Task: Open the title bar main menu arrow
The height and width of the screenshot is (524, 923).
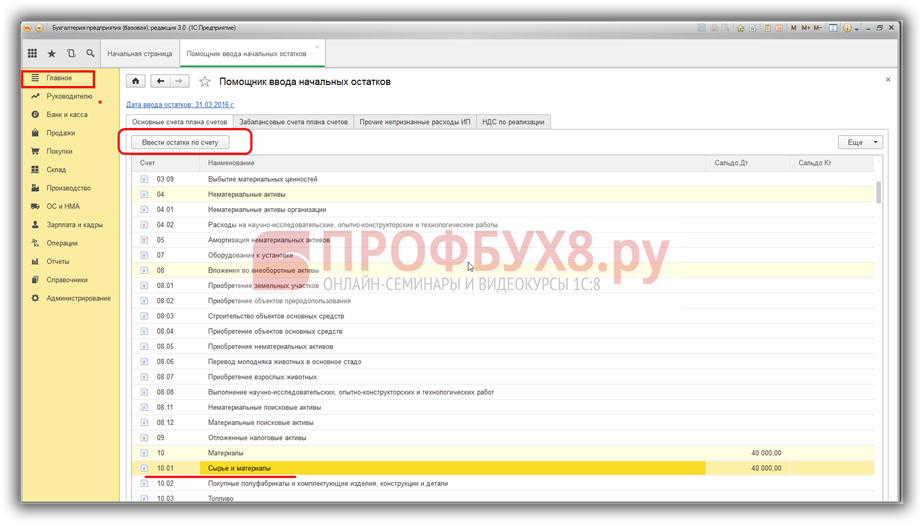Action: [40, 27]
